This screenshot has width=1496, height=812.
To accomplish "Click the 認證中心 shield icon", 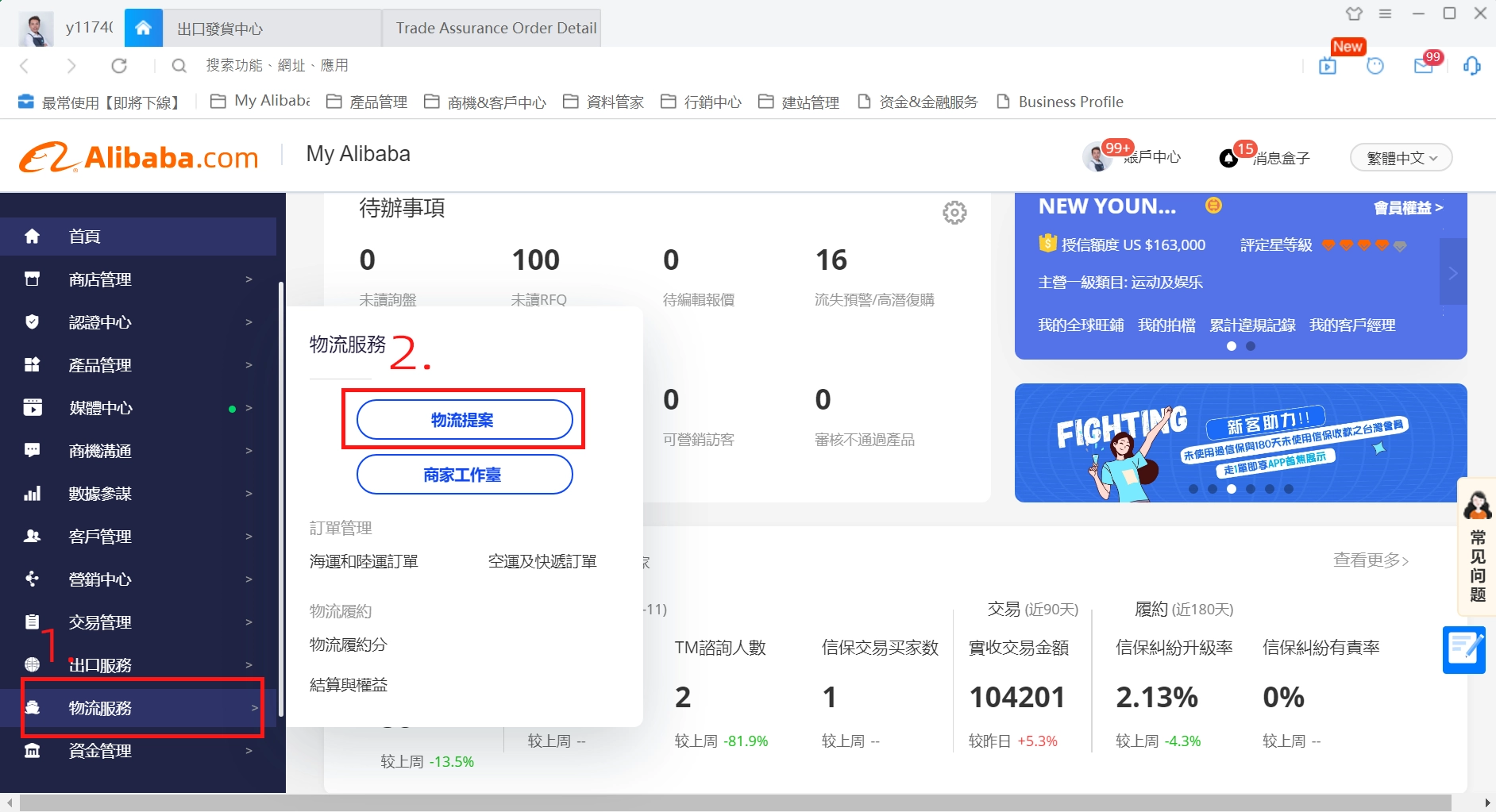I will coord(32,321).
